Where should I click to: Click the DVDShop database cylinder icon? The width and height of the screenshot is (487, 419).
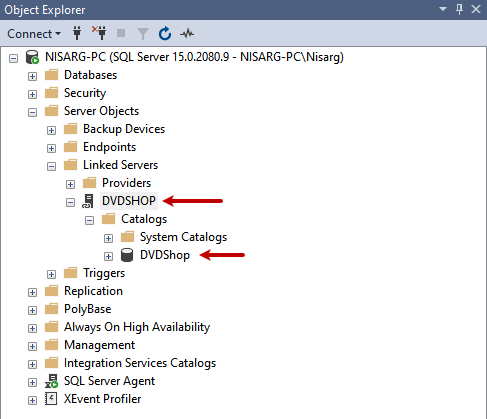click(x=127, y=255)
